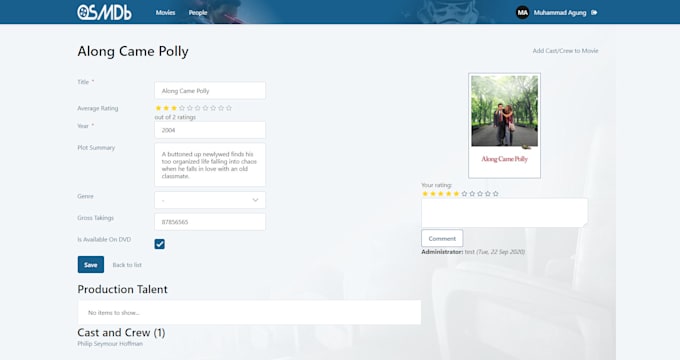
Task: Open Philip Seymour Hoffman cast link
Action: (x=110, y=344)
